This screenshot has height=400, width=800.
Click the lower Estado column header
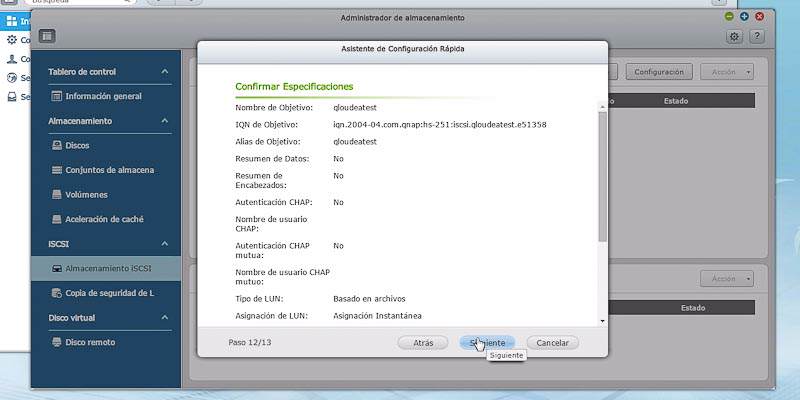(x=693, y=308)
